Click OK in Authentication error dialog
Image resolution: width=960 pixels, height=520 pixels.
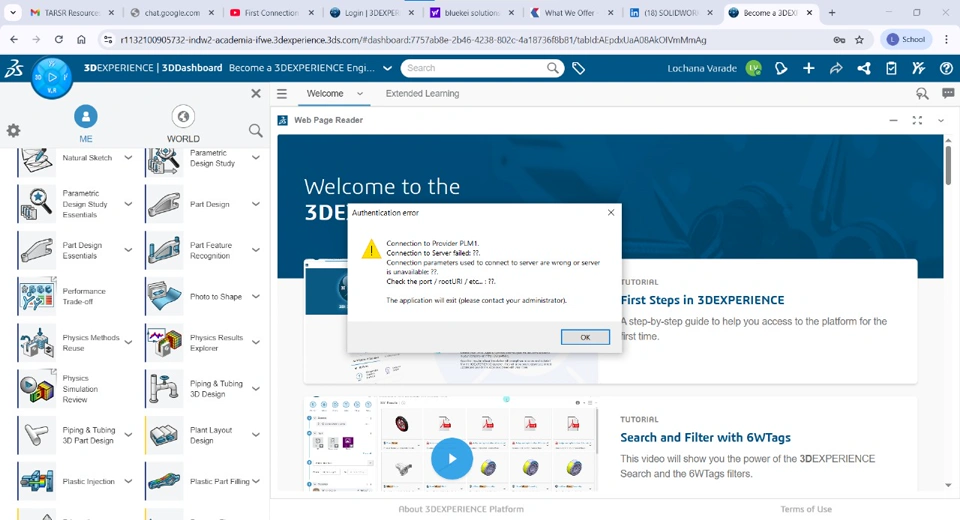(585, 337)
